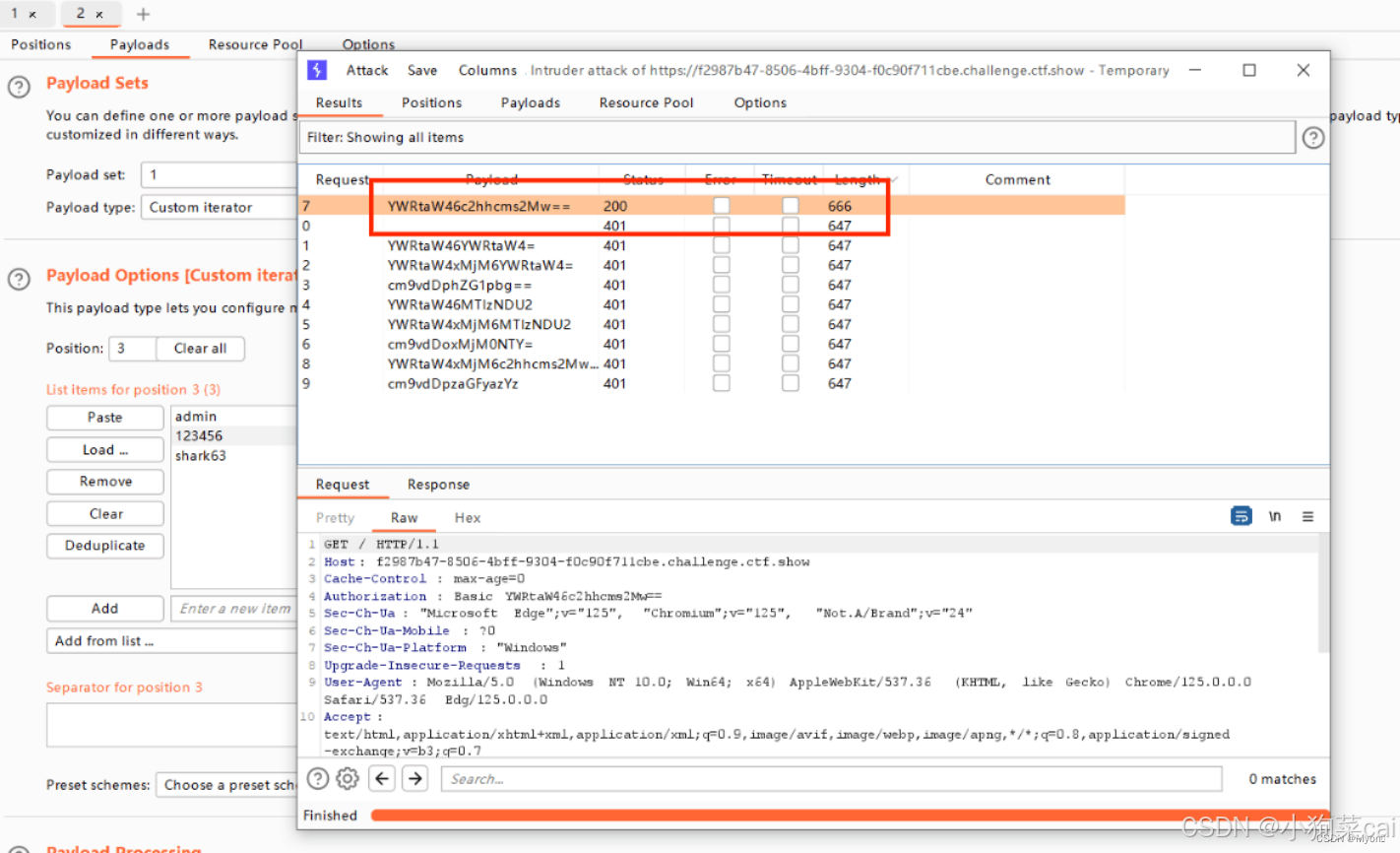
Task: Select the admin list item
Action: click(x=234, y=417)
